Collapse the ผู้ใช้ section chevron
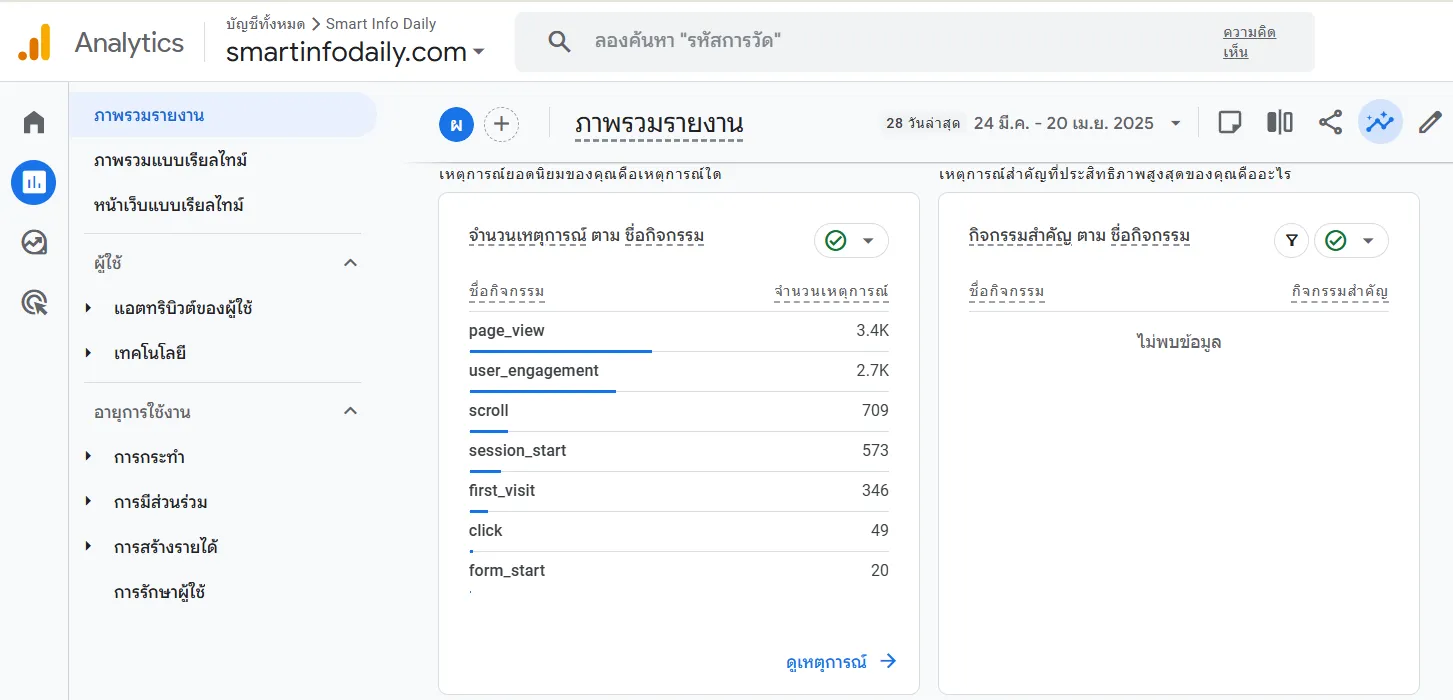The height and width of the screenshot is (700, 1453). click(x=350, y=263)
